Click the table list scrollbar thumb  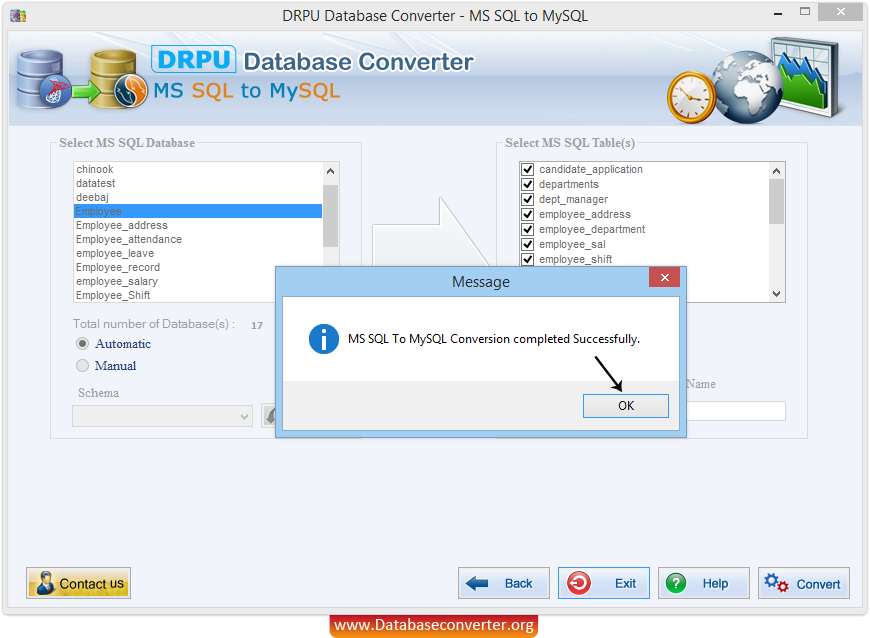point(776,202)
